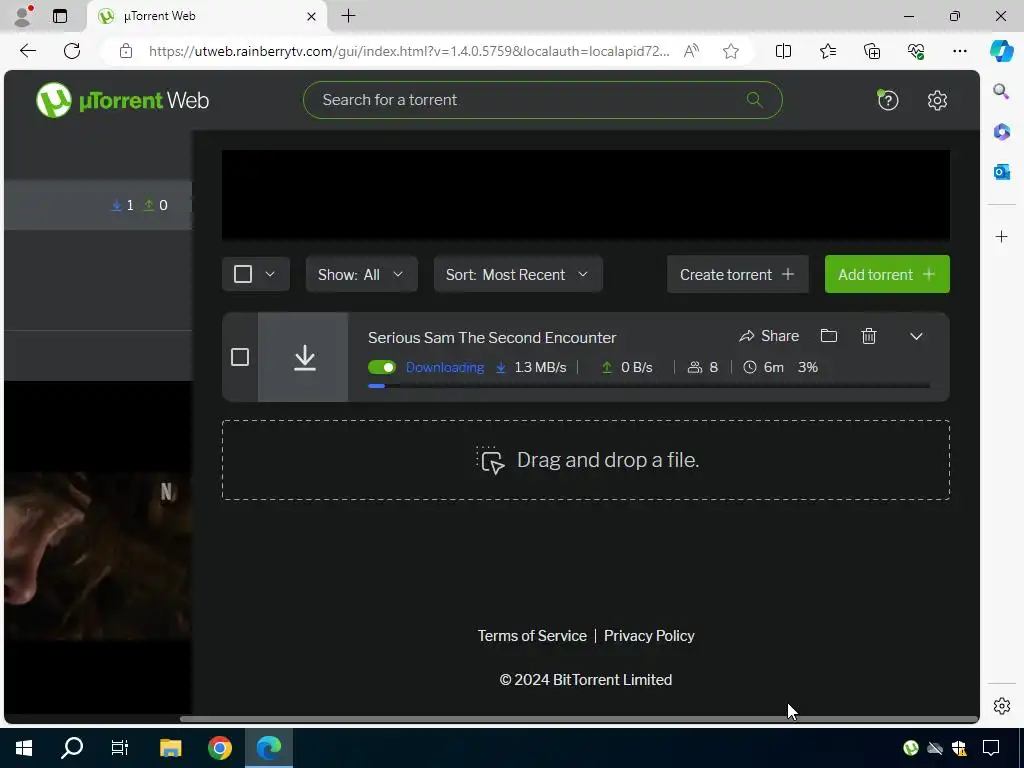
Task: Open Edge sidebar settings gear at bottom
Action: [1002, 706]
